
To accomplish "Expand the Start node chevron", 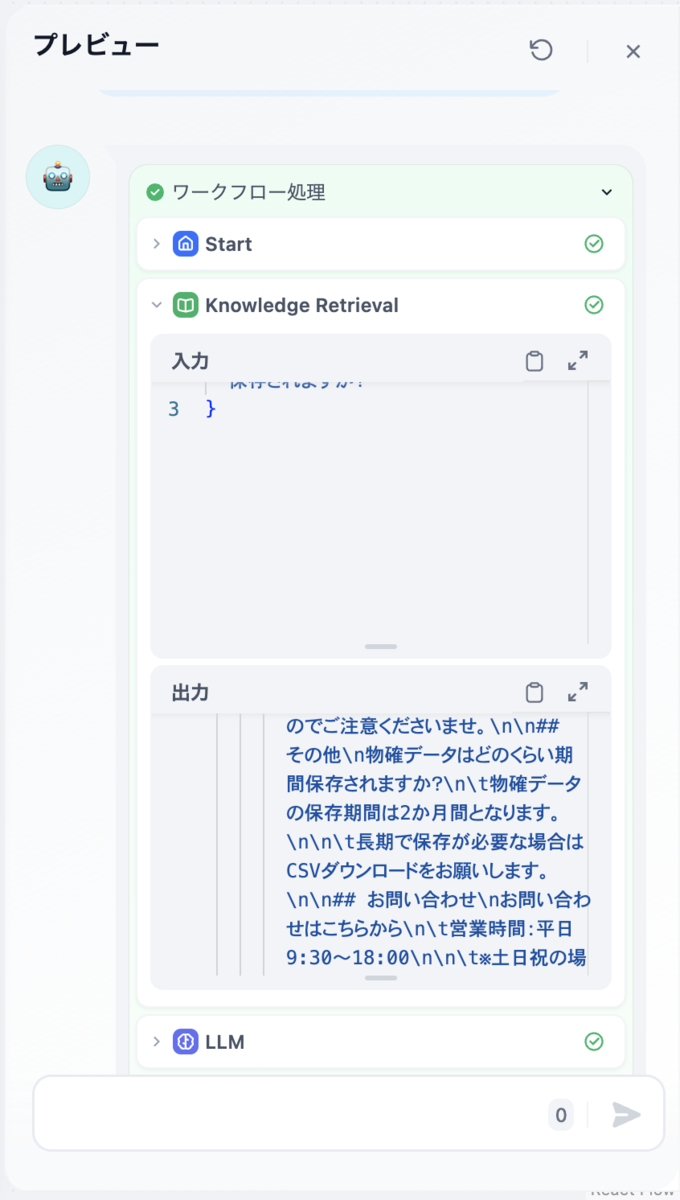I will point(156,244).
